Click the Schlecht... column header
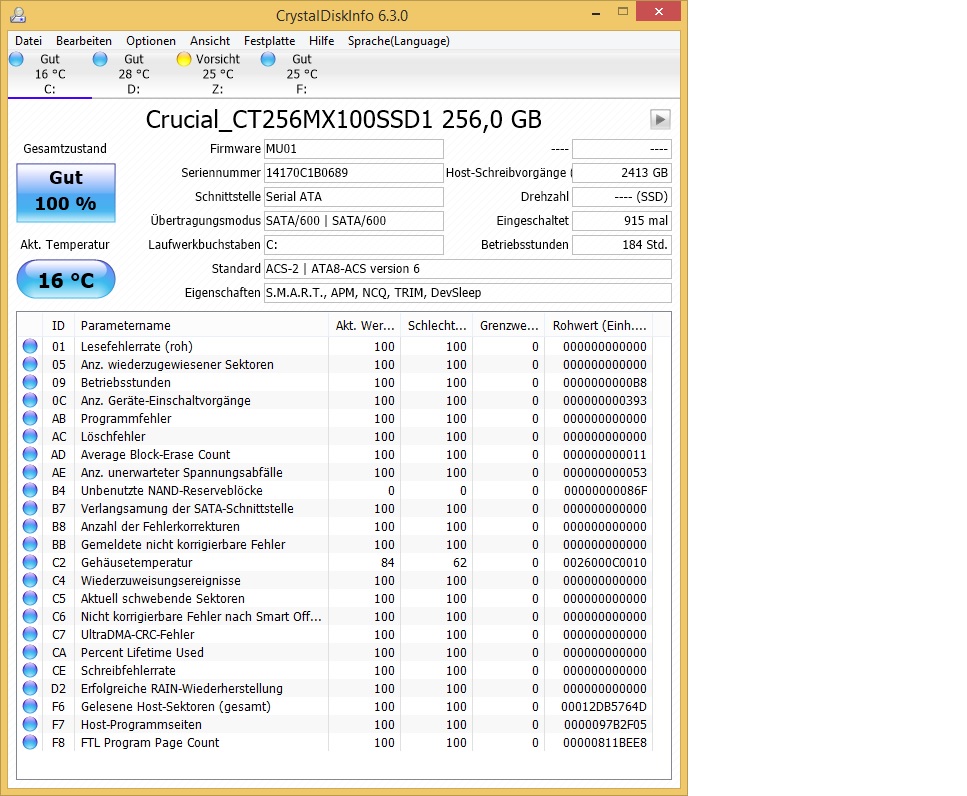The height and width of the screenshot is (796, 967). pos(437,326)
